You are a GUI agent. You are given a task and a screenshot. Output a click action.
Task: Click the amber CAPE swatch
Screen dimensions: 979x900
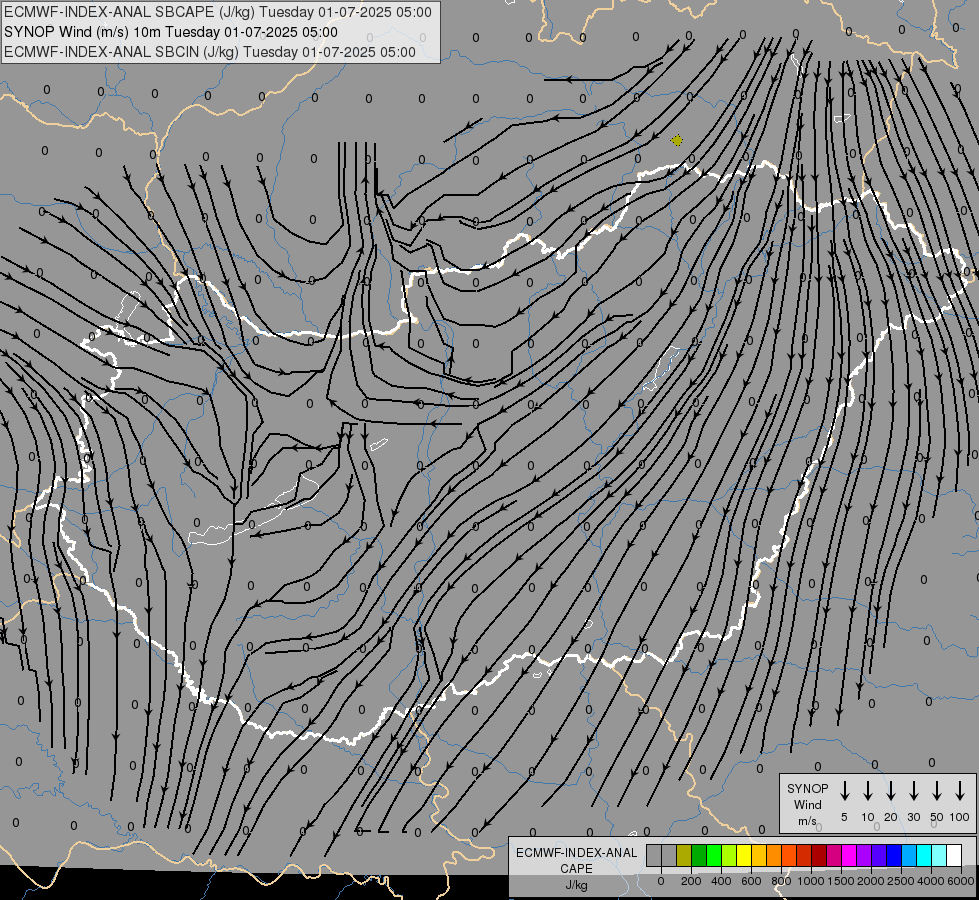[759, 855]
